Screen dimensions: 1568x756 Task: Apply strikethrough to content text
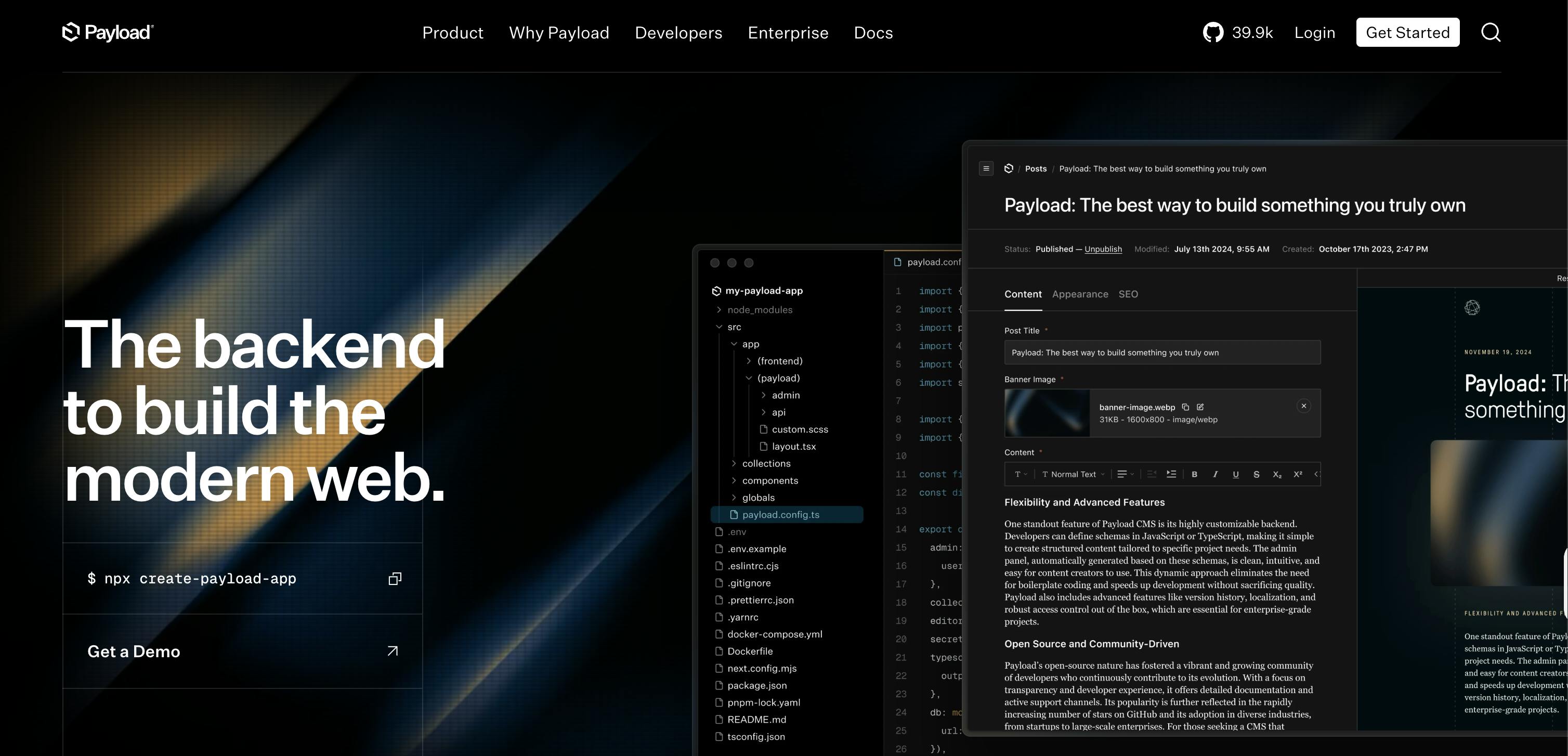1256,474
